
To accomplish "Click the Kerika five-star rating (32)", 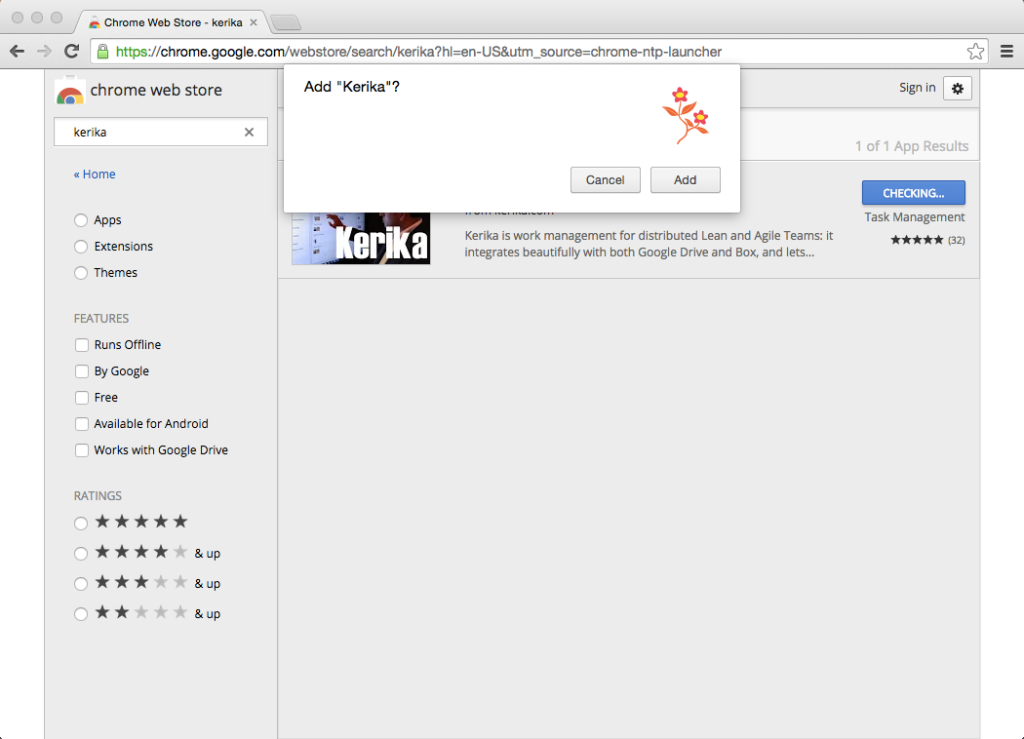I will coord(927,240).
